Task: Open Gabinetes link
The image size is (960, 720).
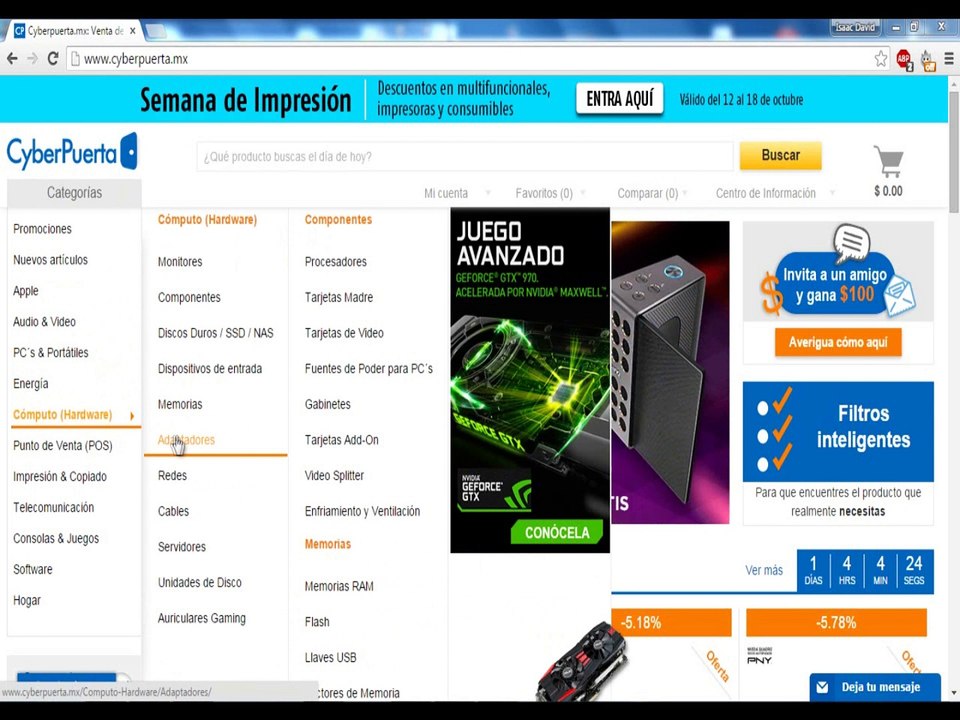Action: (328, 404)
